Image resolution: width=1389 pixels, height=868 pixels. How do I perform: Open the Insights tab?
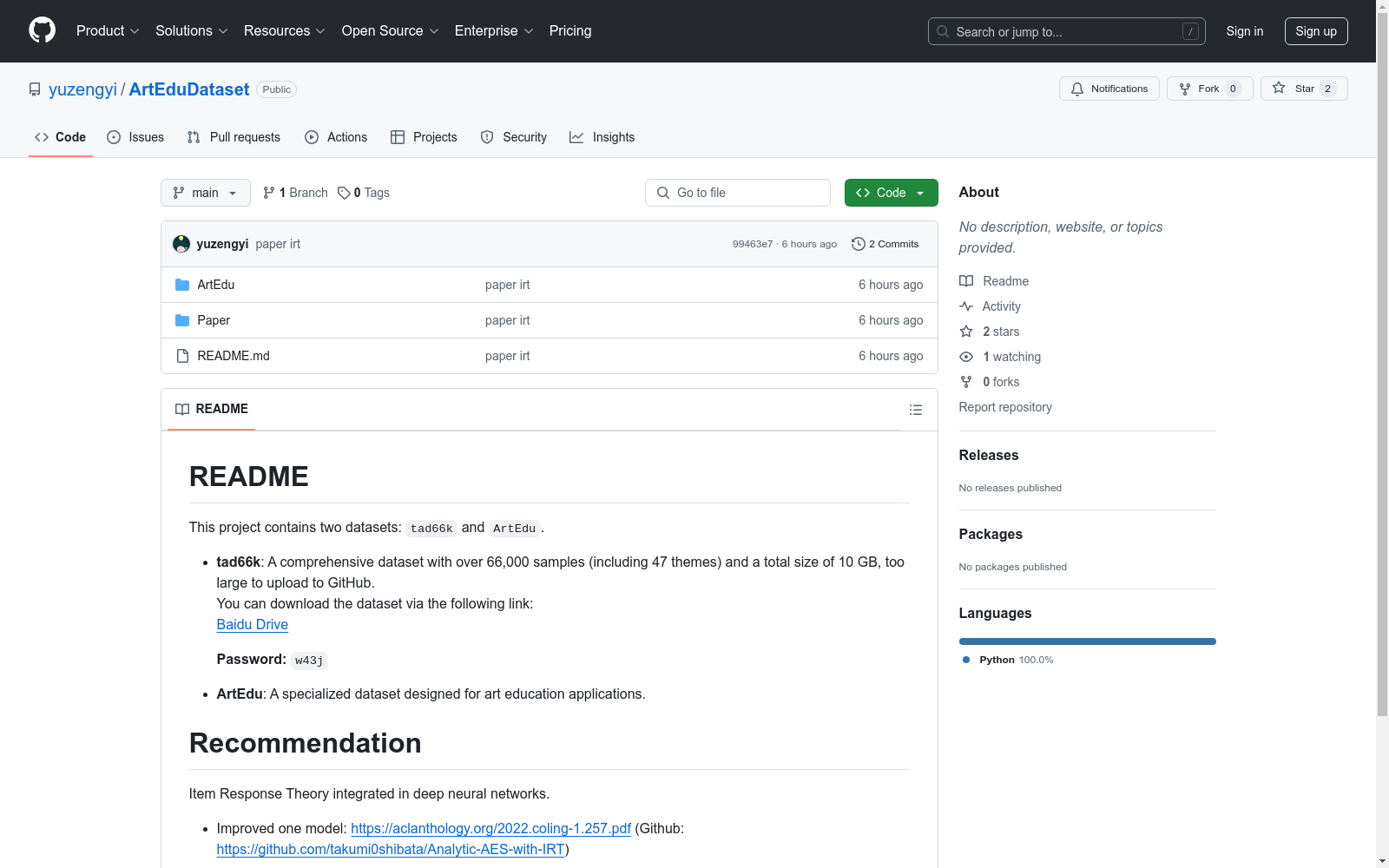[x=602, y=137]
